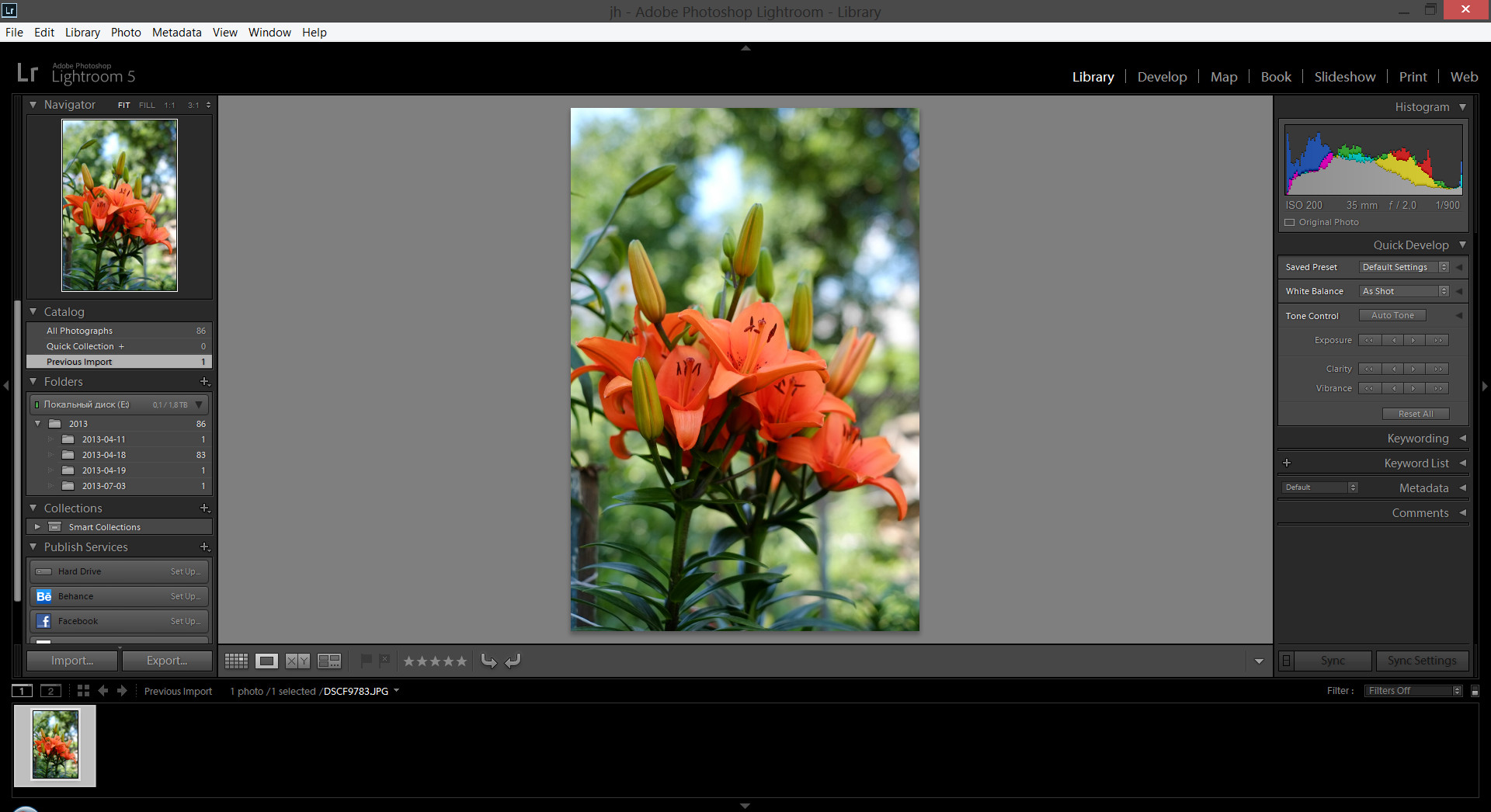Set photo as rejected flag icon
Screen dimensions: 1491x812
click(384, 661)
